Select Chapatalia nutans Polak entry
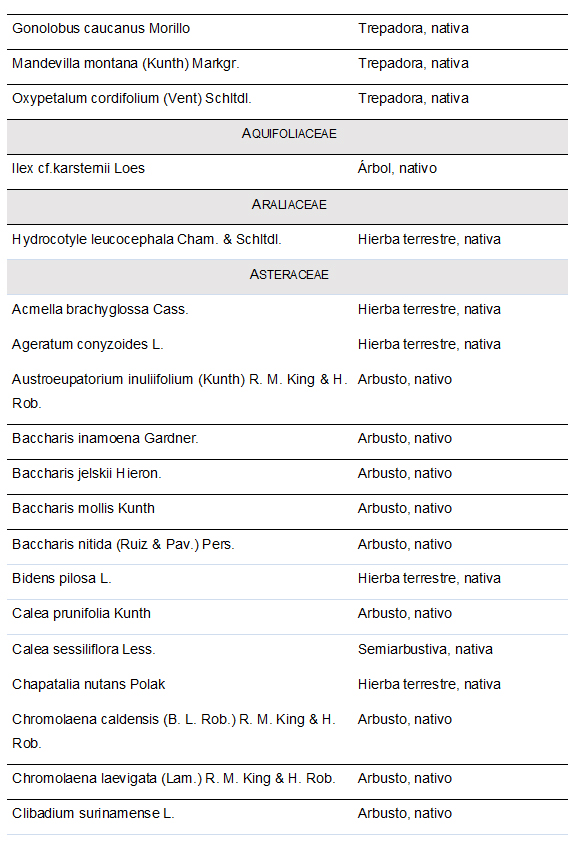 coord(88,685)
